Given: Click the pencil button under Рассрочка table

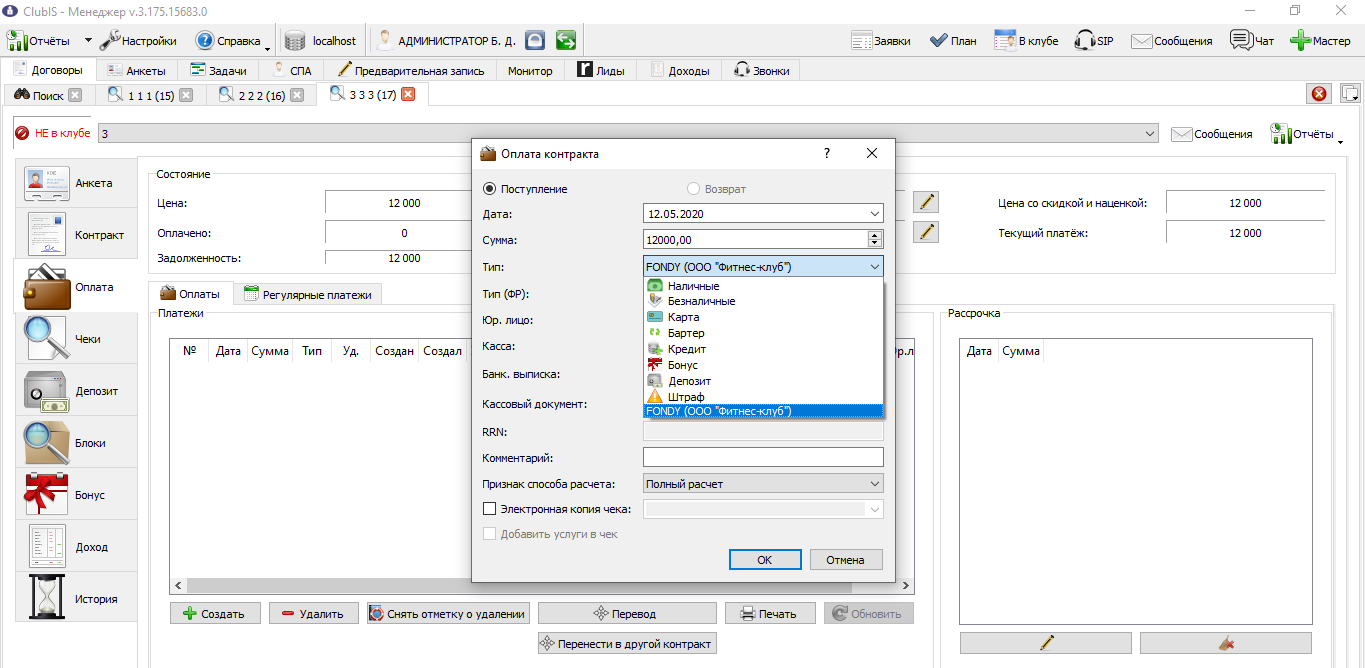Looking at the screenshot, I should 1046,643.
